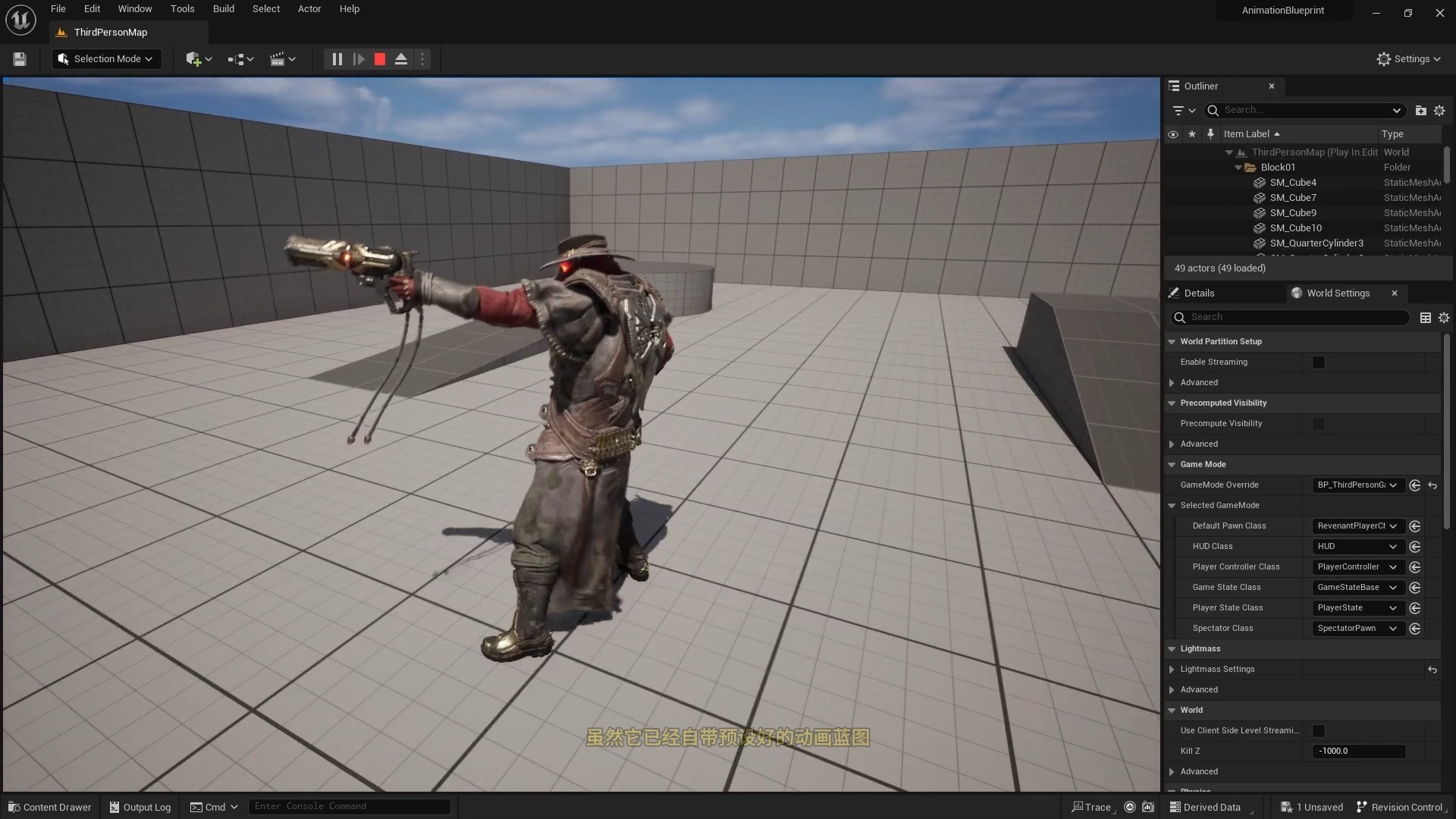Open the Build menu
Screen dimensions: 1456x819
point(223,9)
